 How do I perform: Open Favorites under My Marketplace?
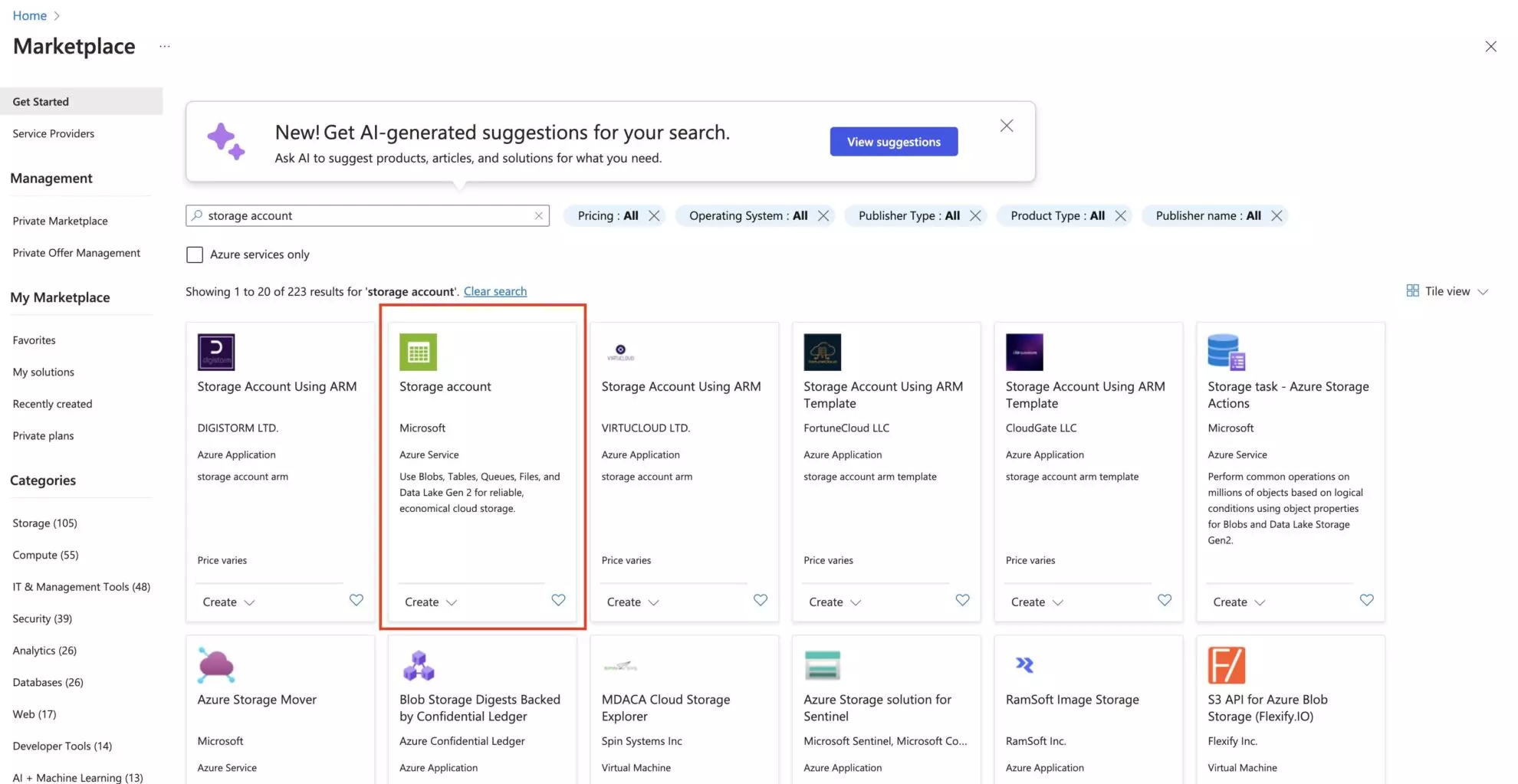click(34, 340)
